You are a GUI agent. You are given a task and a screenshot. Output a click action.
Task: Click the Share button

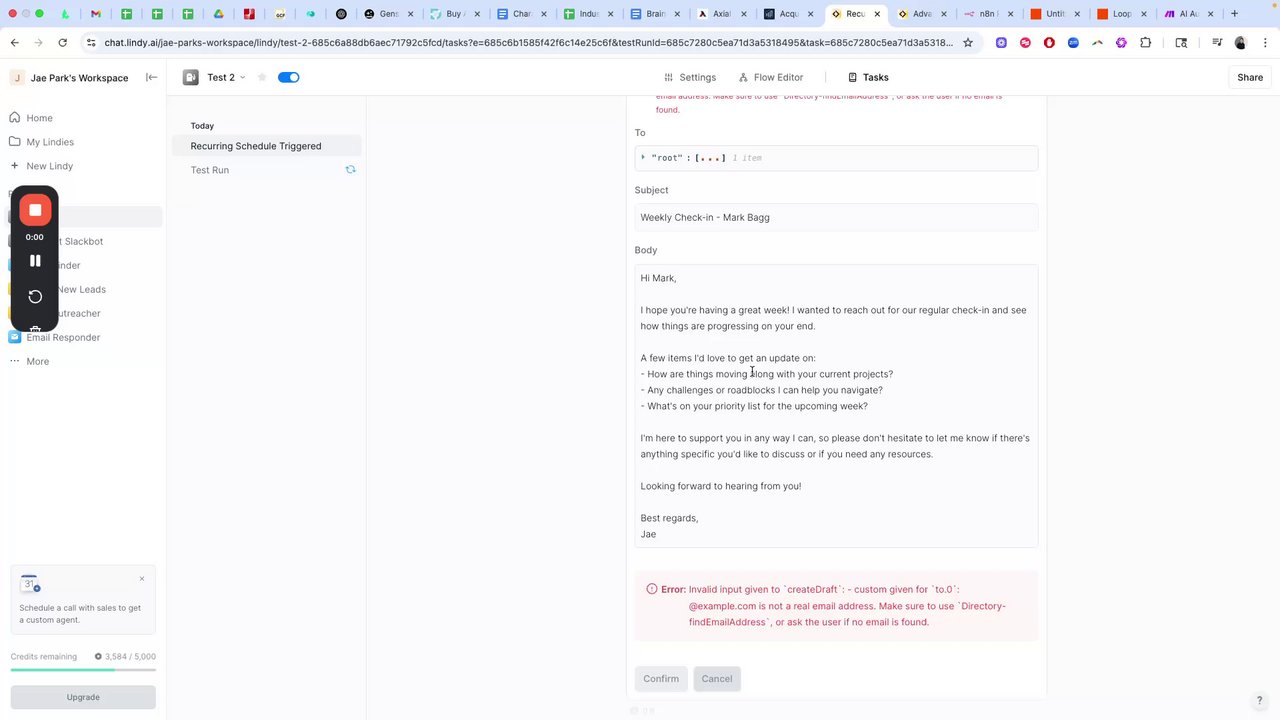click(1250, 77)
